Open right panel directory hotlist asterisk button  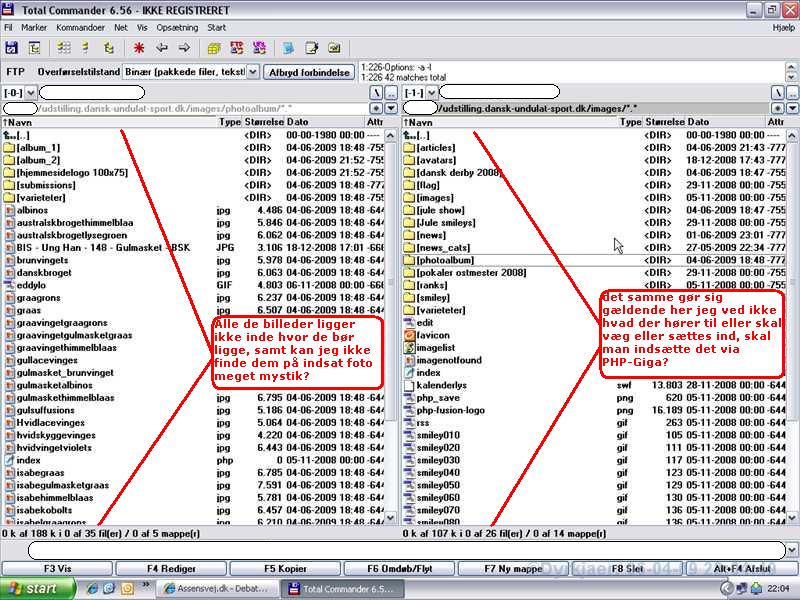pyautogui.click(x=777, y=108)
